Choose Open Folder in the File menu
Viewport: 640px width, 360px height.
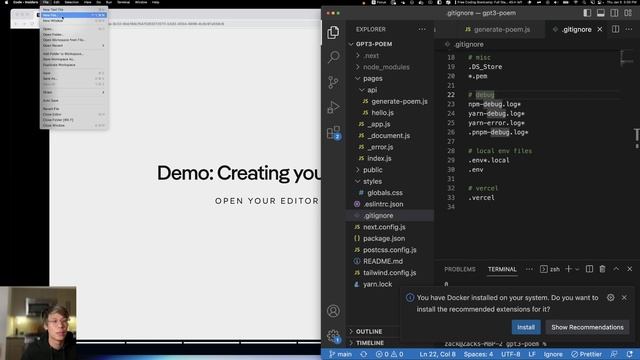point(73,34)
